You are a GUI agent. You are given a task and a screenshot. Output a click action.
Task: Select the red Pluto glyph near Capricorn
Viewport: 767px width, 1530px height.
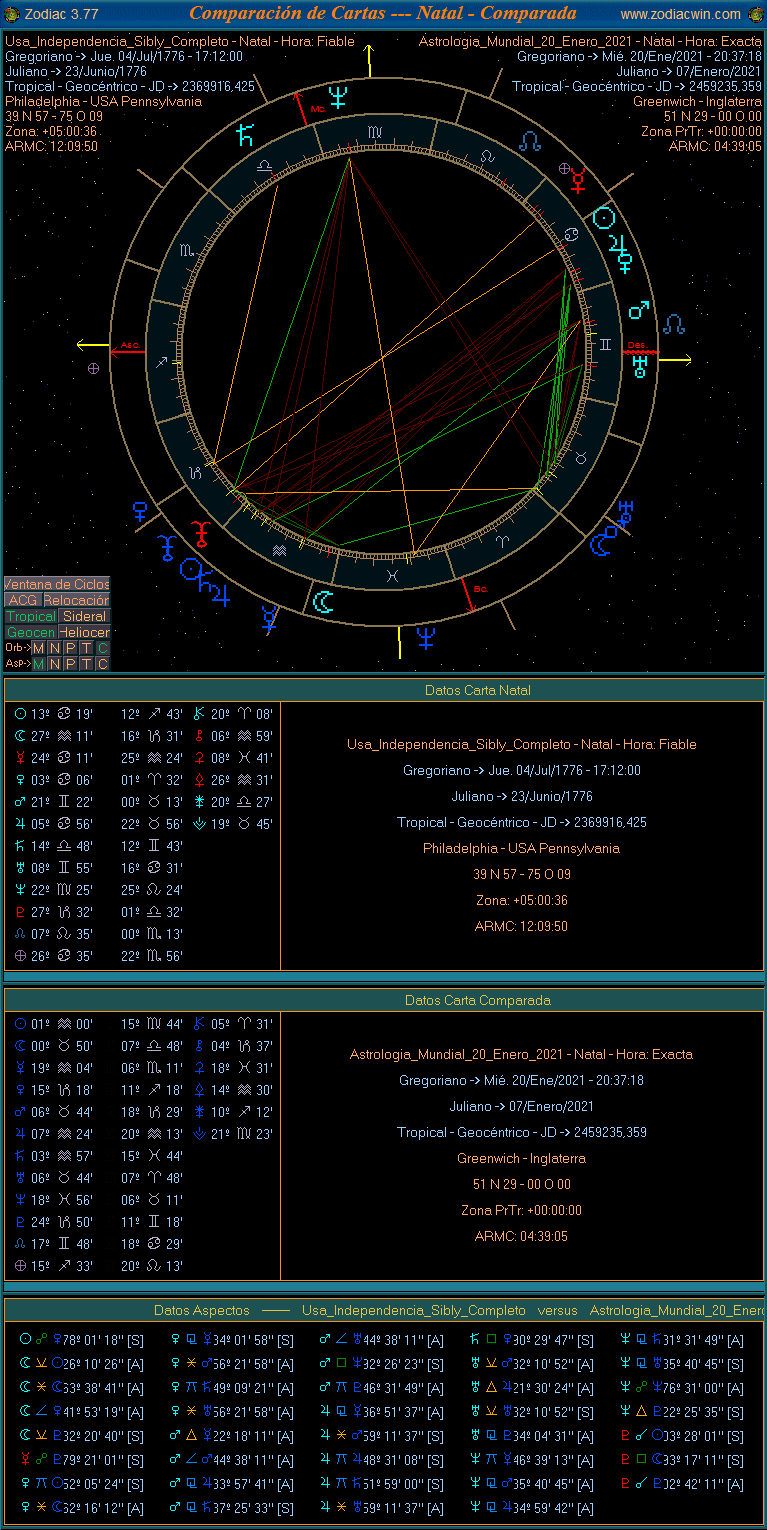tap(202, 533)
